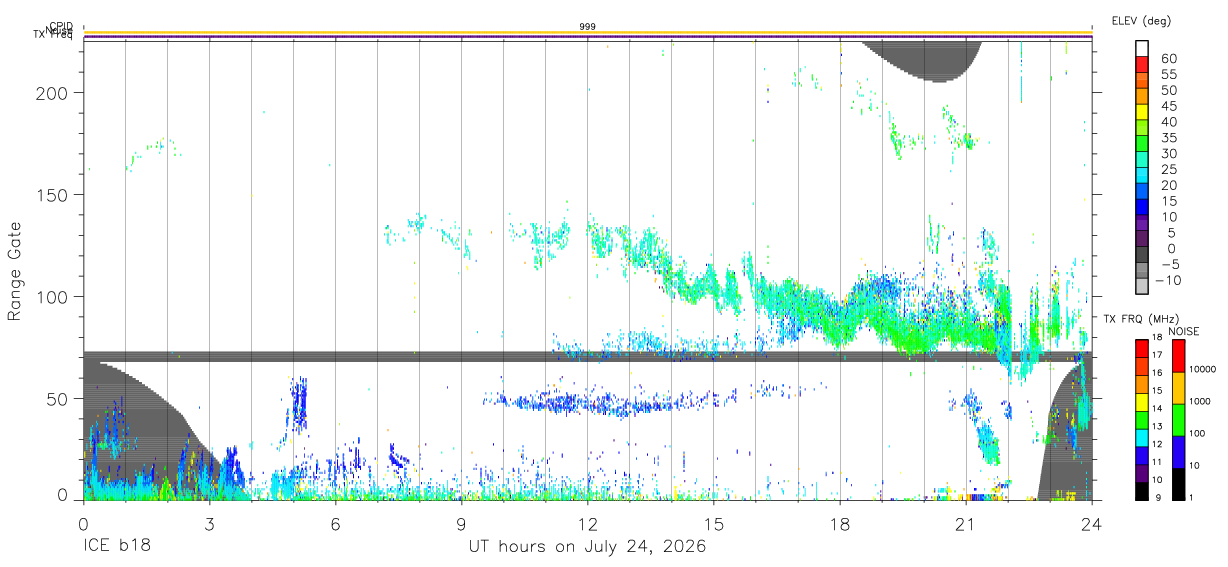Select the yellow 40–45 degree elevation swatch
Viewport: 1228px width, 567px height.
[1142, 112]
